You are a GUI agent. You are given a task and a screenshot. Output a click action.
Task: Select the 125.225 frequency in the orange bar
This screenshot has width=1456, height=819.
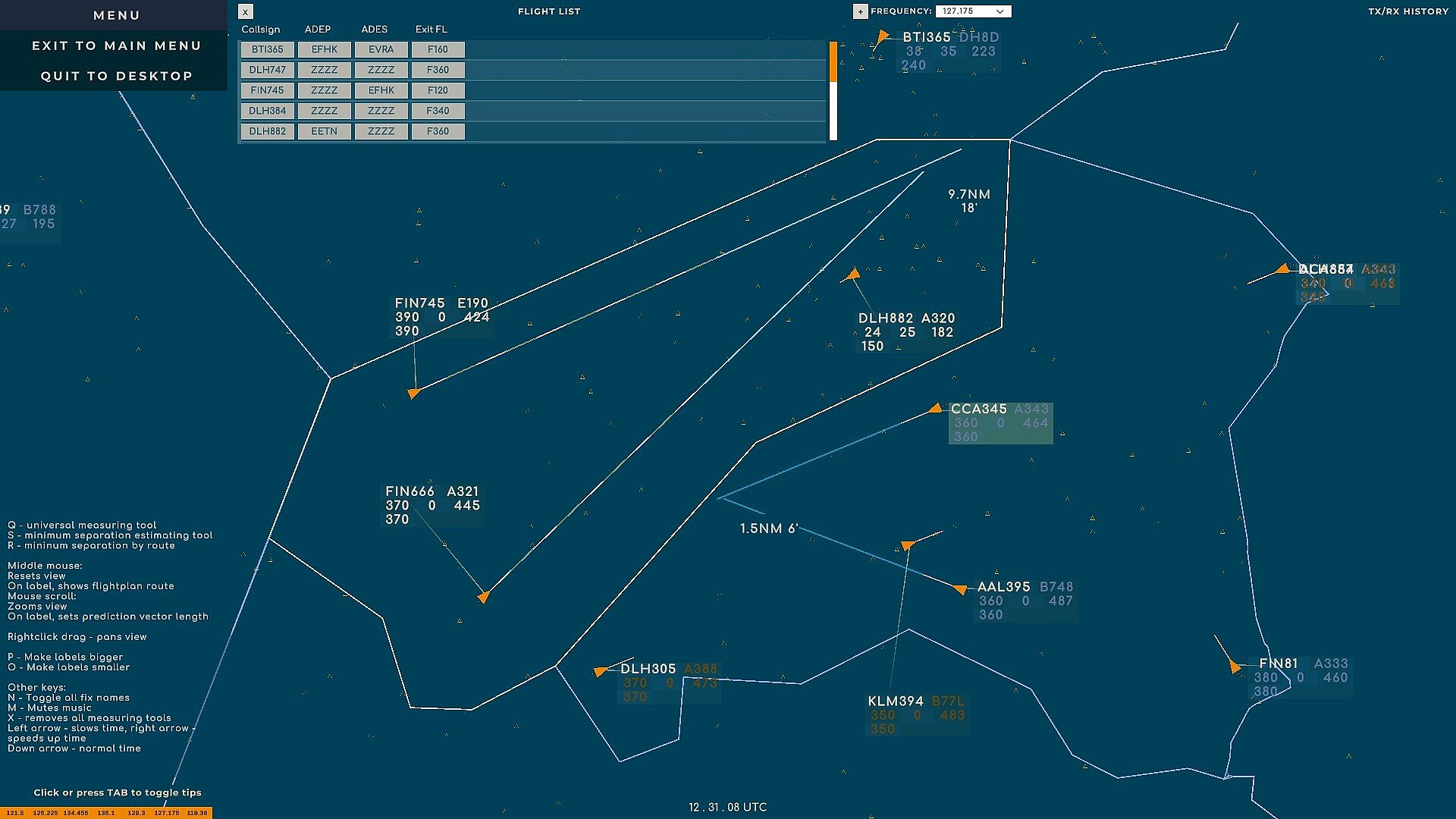coord(45,813)
